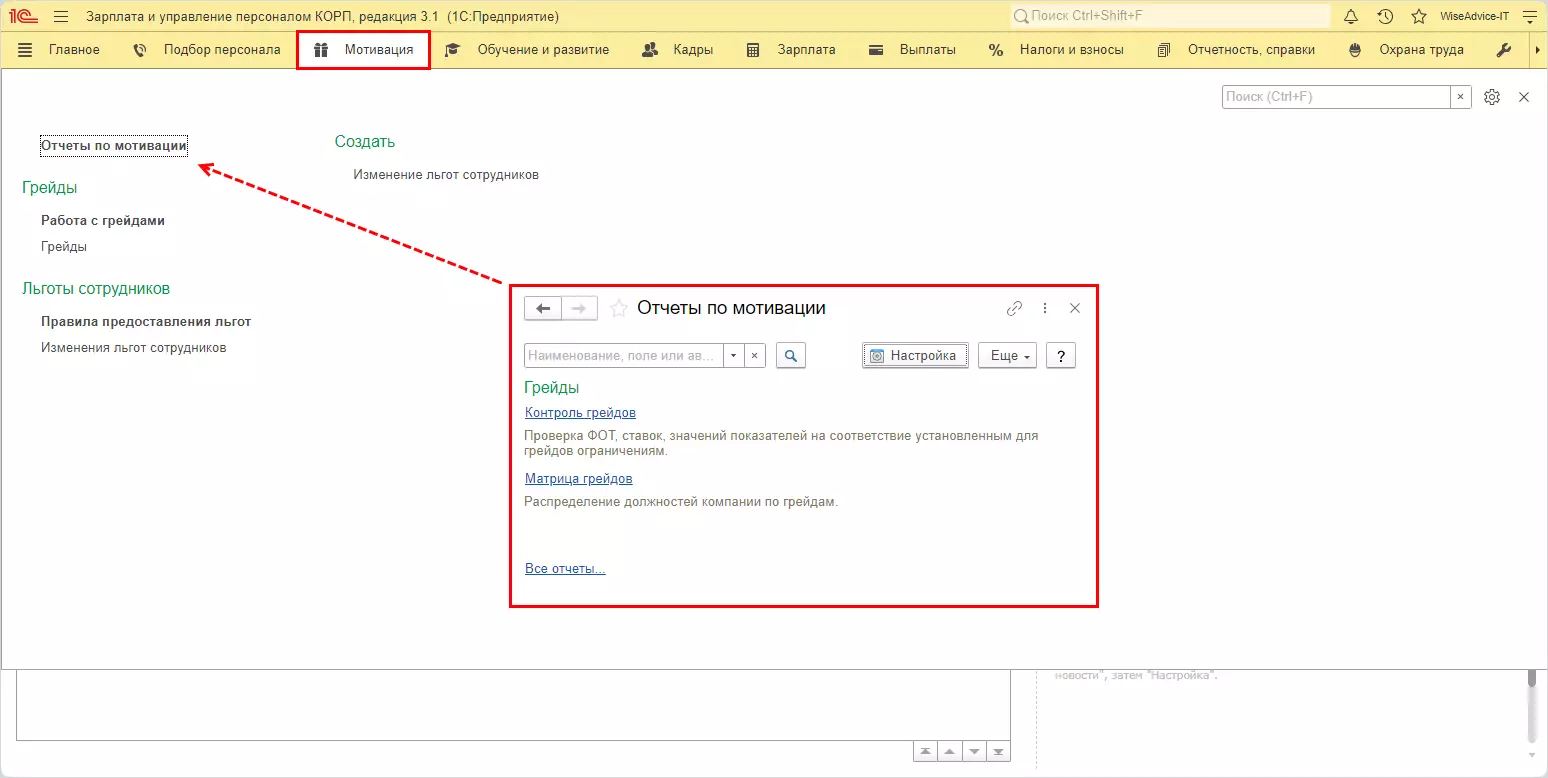Click the graduation cap icon for Обучение и развитие
Screen dimensions: 1548x778
[453, 50]
